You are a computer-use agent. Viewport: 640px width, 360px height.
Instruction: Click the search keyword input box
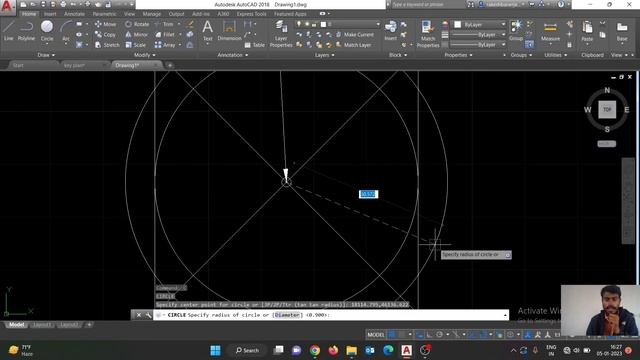(x=428, y=4)
